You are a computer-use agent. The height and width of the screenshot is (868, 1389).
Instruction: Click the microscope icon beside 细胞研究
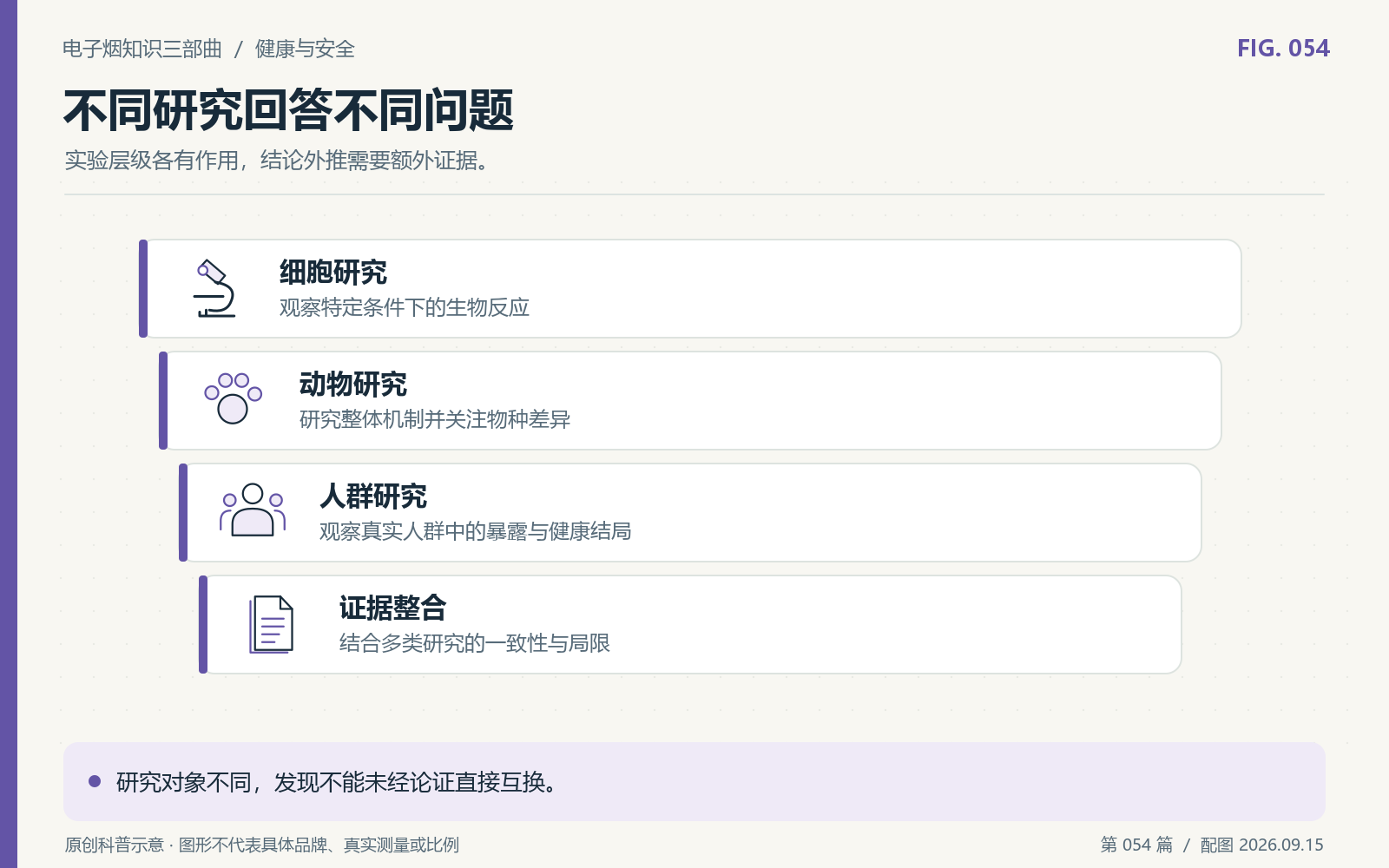click(x=214, y=288)
